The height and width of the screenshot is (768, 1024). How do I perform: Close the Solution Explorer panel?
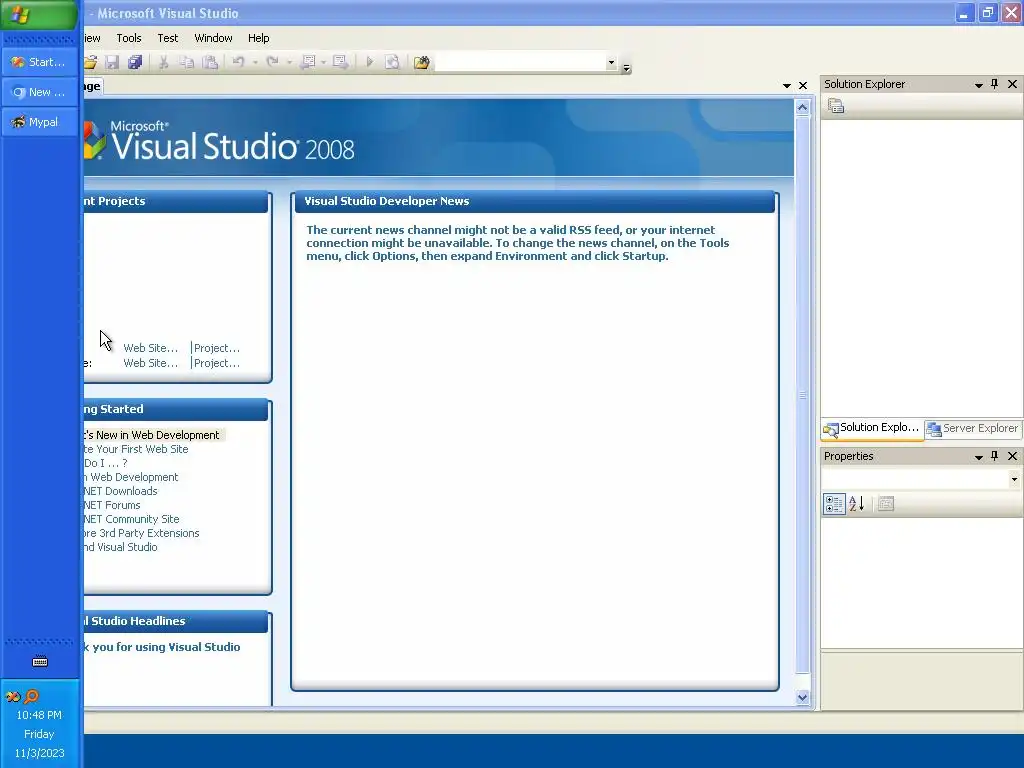coord(1012,84)
